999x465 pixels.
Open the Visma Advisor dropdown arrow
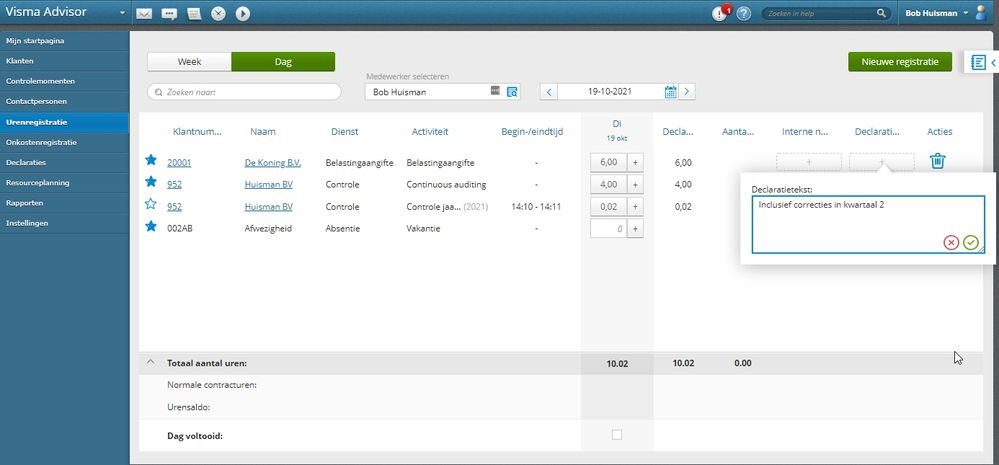pos(122,13)
